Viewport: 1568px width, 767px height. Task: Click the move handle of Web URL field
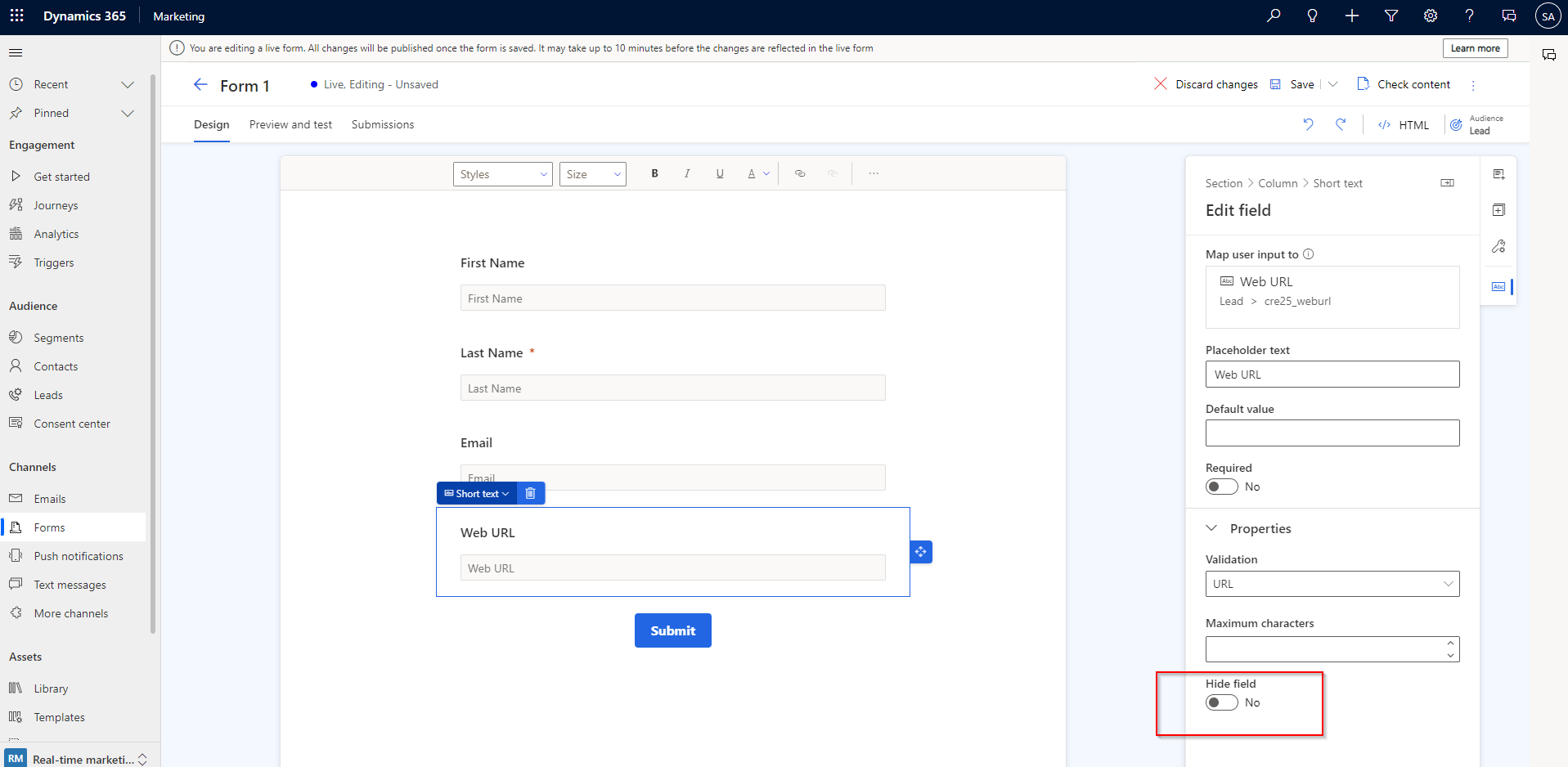coord(921,552)
